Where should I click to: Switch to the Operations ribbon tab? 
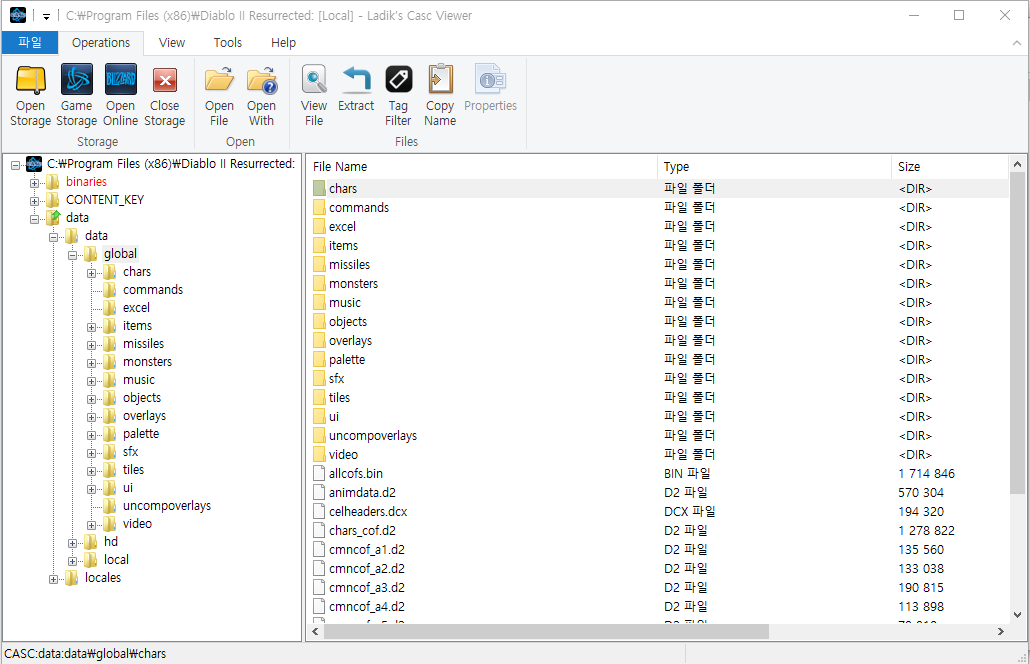coord(101,43)
